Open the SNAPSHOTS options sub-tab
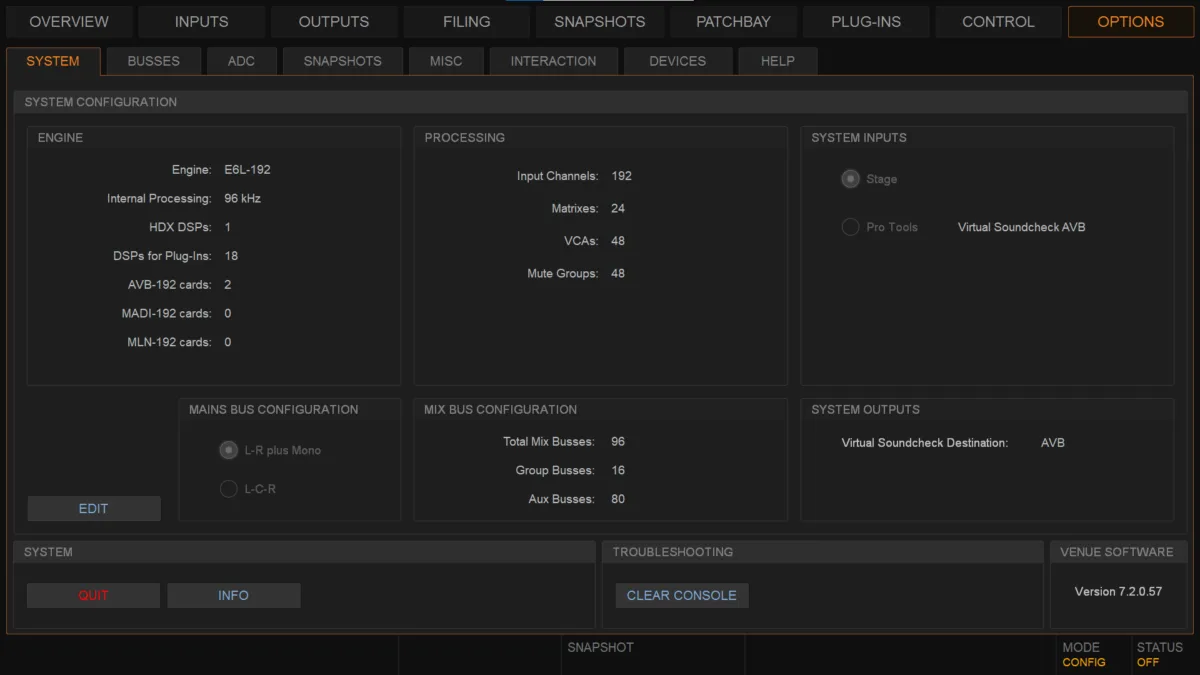1200x675 pixels. point(342,61)
